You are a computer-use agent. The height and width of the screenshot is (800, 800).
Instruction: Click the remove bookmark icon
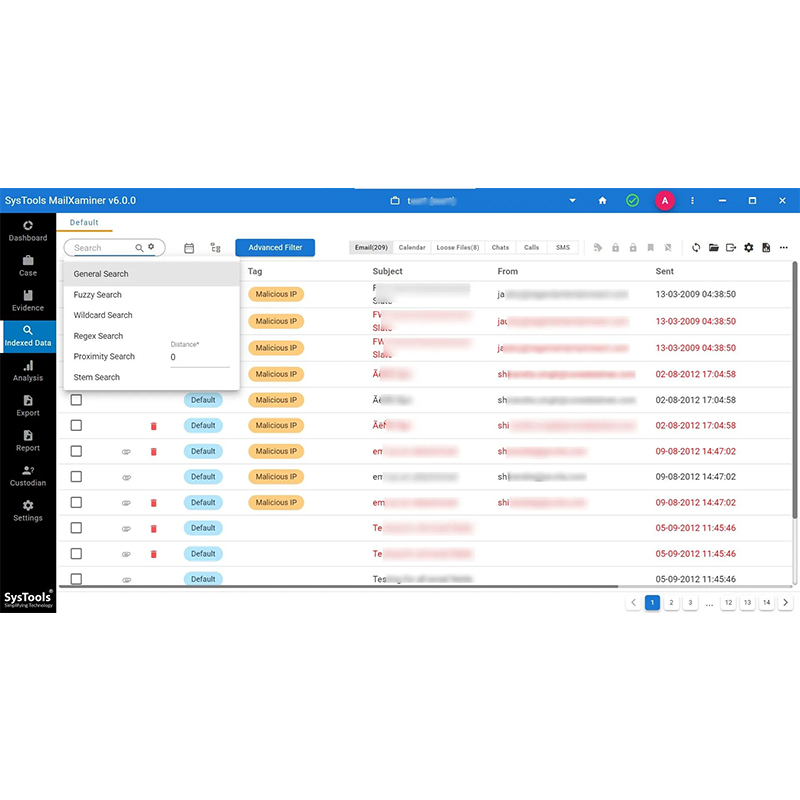pos(668,248)
